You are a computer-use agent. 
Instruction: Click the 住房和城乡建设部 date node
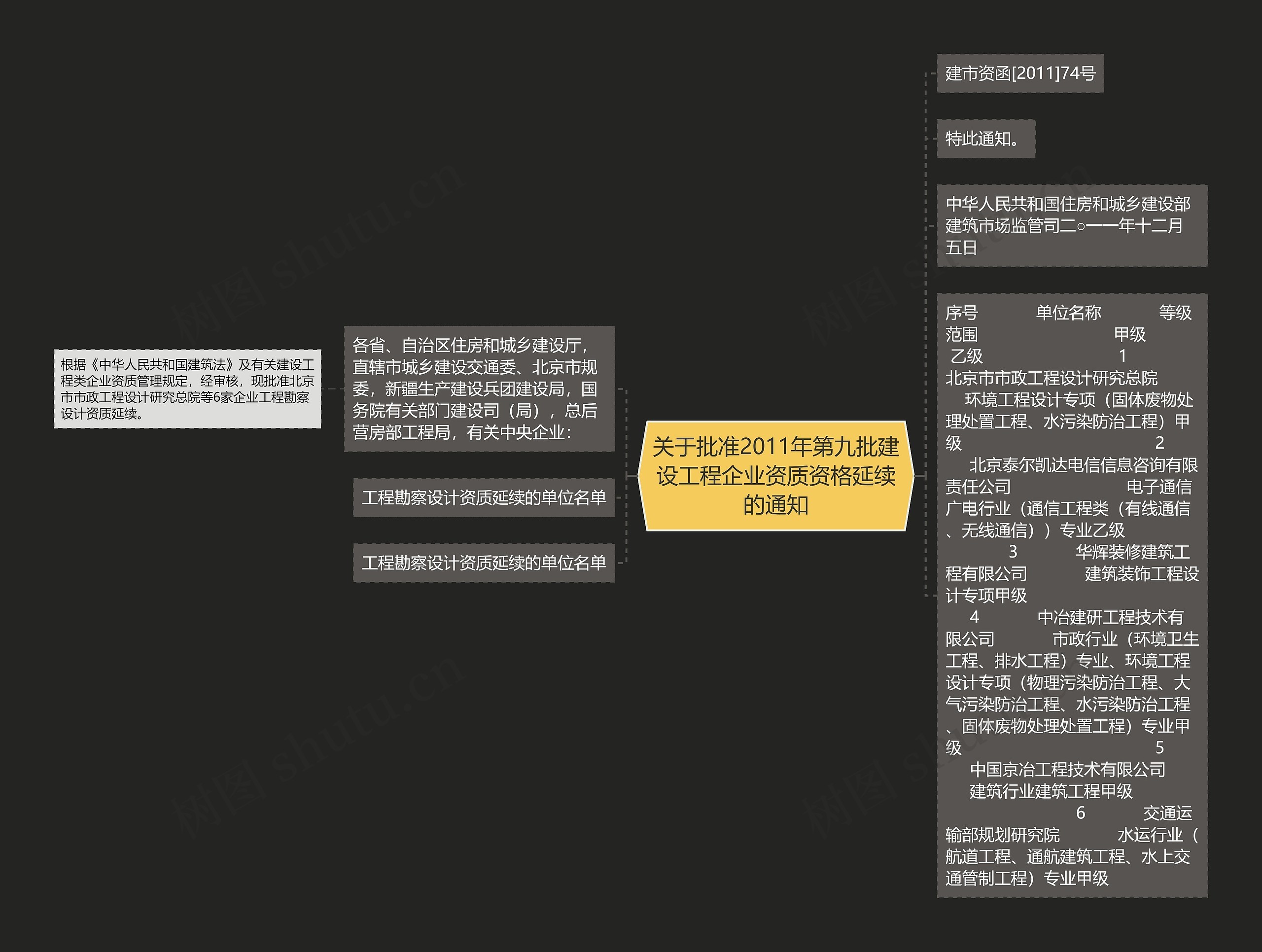click(1072, 226)
